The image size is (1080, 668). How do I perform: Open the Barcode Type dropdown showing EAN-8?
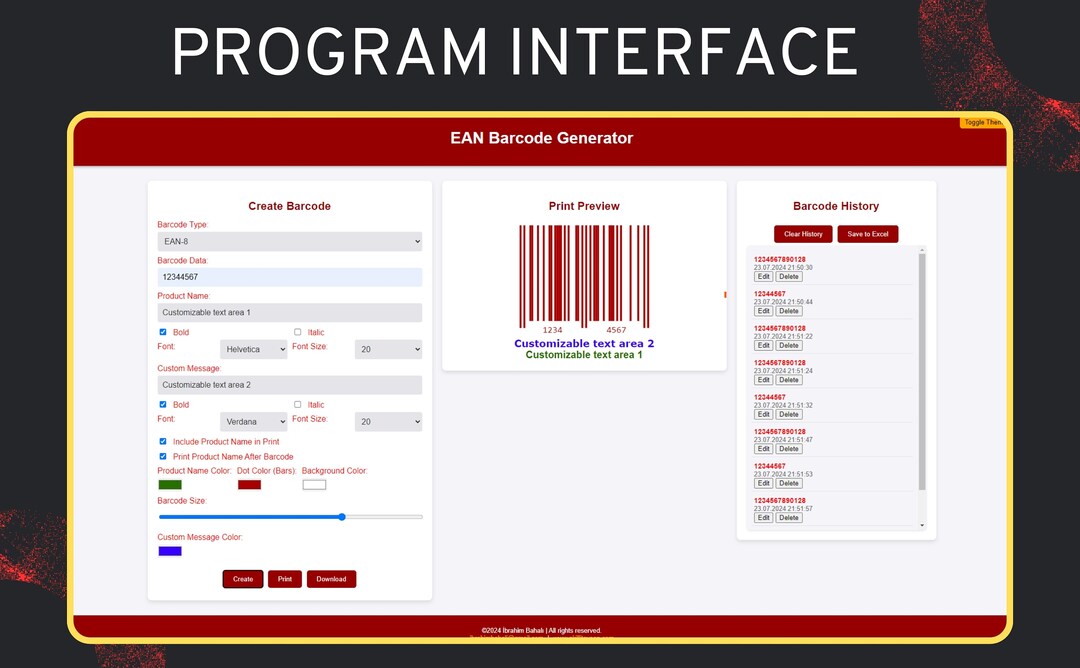(289, 242)
